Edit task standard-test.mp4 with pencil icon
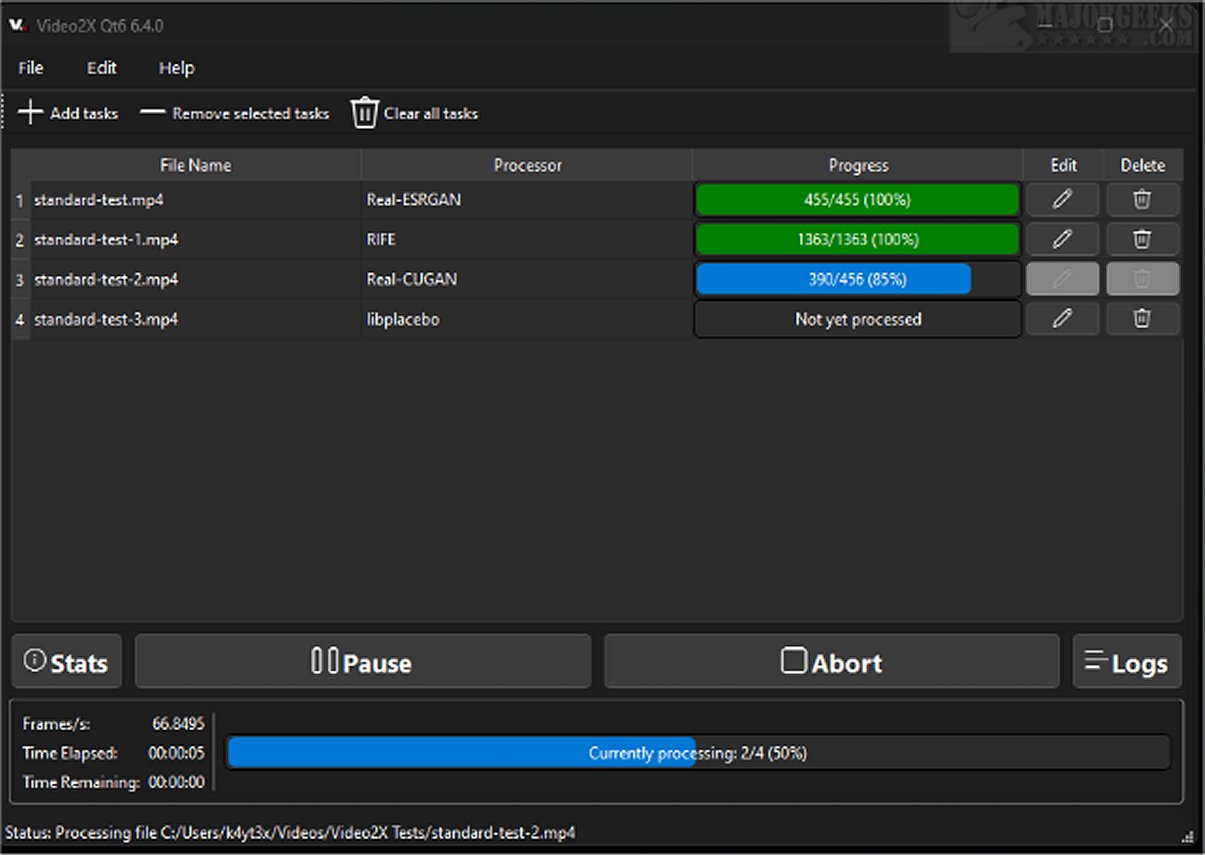This screenshot has width=1205, height=855. (x=1062, y=199)
